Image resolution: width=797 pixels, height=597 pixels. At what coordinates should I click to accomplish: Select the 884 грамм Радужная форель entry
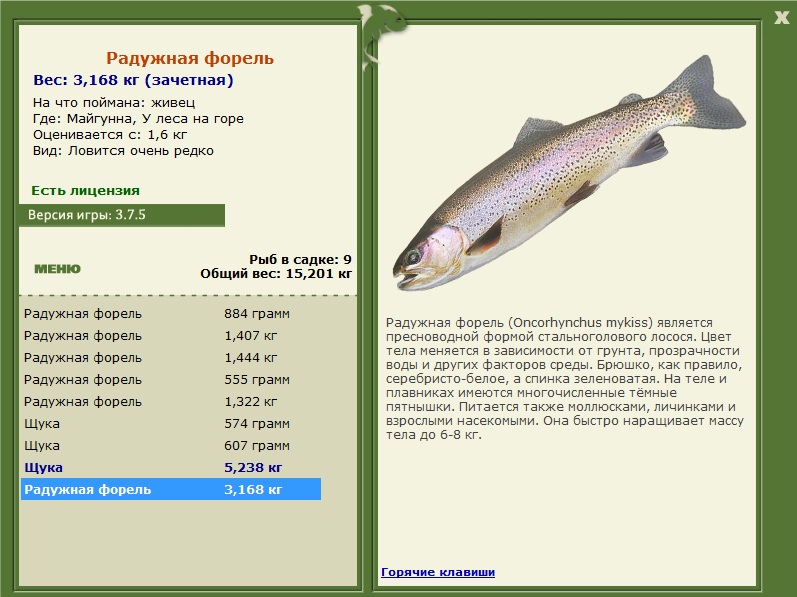(x=171, y=313)
